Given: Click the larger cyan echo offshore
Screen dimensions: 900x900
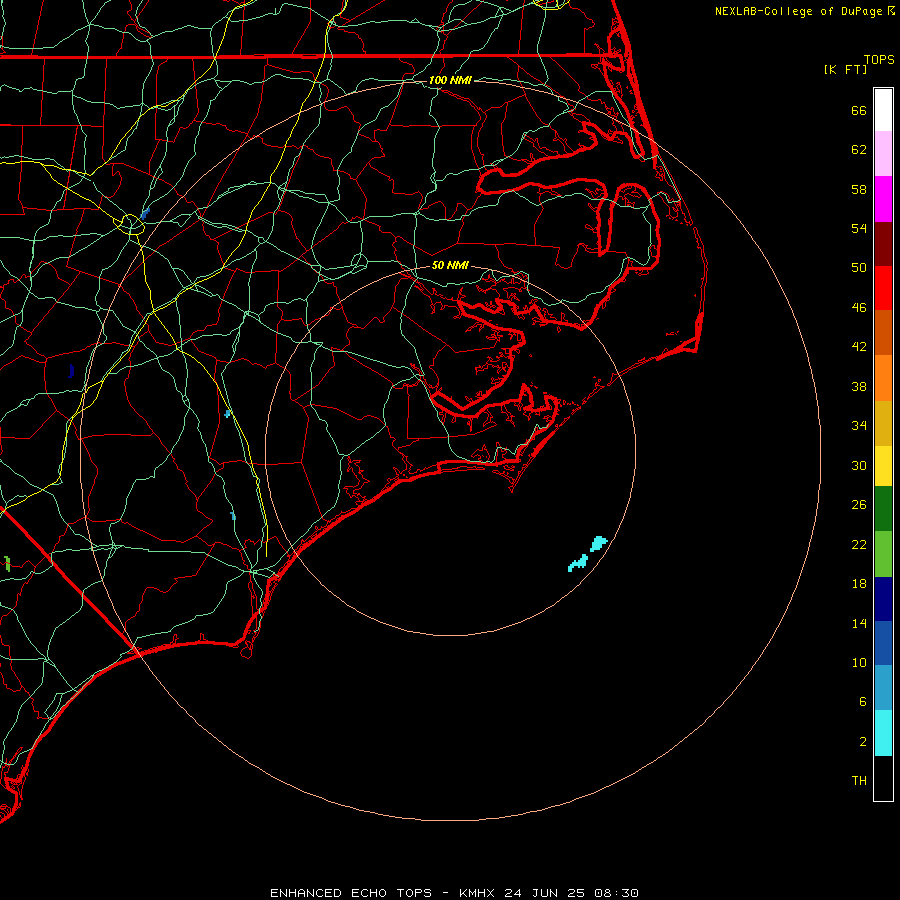Looking at the screenshot, I should pos(599,543).
